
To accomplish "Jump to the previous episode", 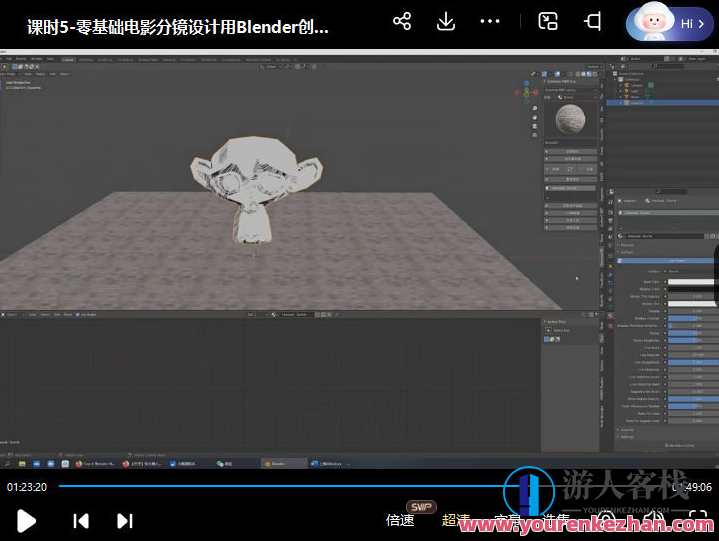I will 81,521.
